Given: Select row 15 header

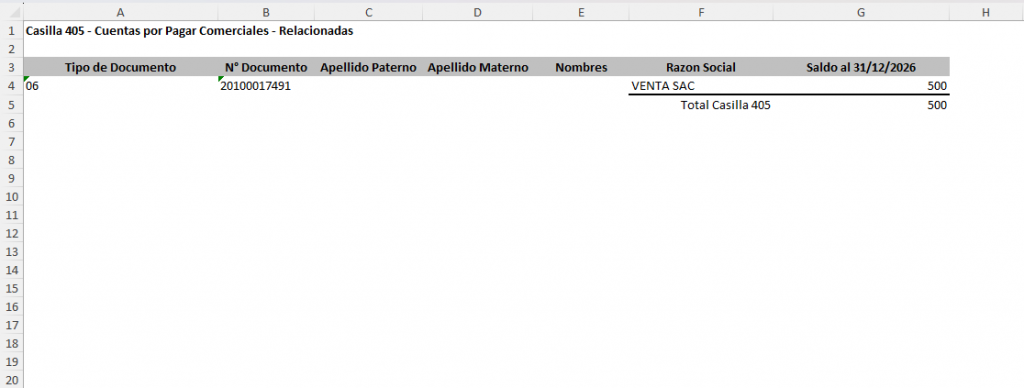Looking at the screenshot, I should pyautogui.click(x=11, y=288).
